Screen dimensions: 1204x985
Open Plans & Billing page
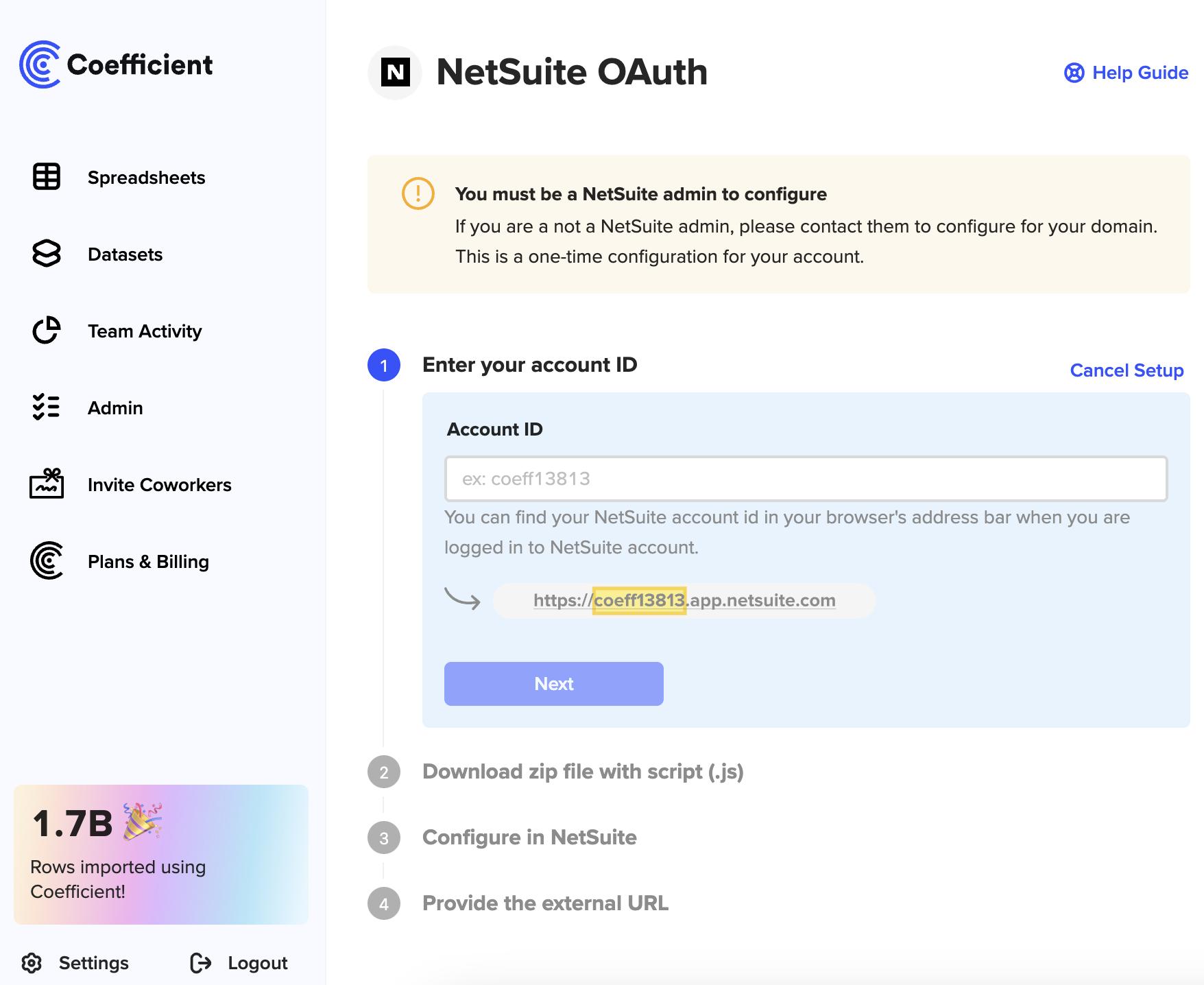pyautogui.click(x=148, y=562)
